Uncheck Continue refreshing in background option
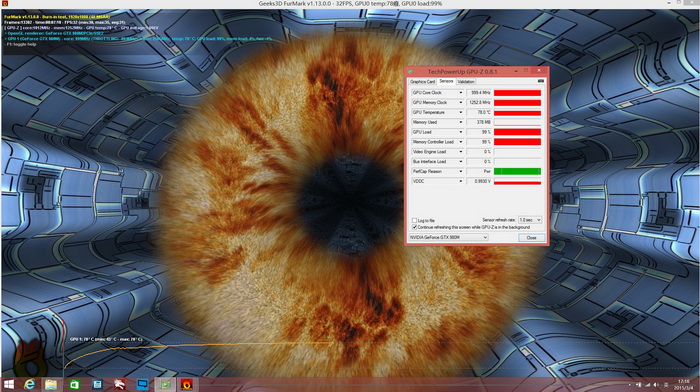700x392 pixels. point(414,227)
